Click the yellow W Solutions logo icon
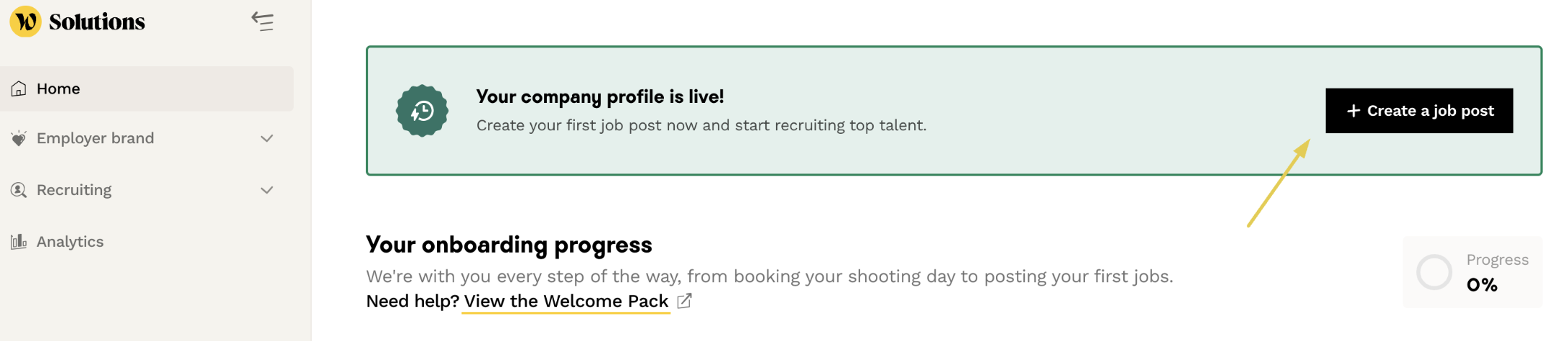 [x=26, y=22]
